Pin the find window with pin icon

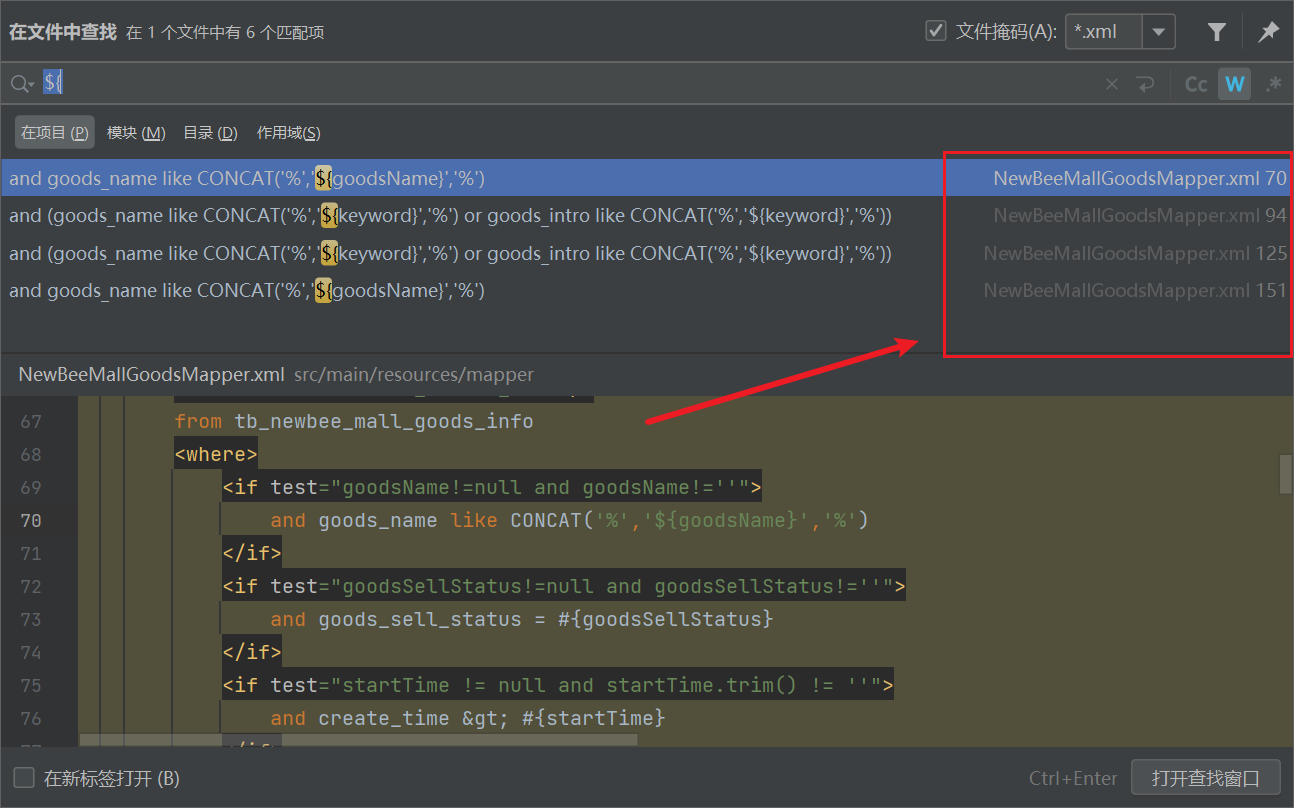coord(1268,32)
